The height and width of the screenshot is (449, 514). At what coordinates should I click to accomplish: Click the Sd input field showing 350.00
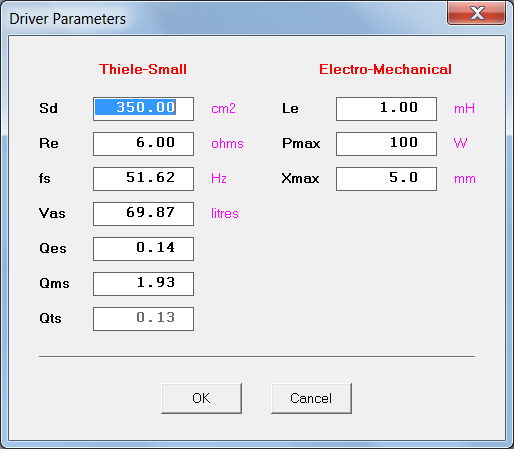[x=143, y=109]
